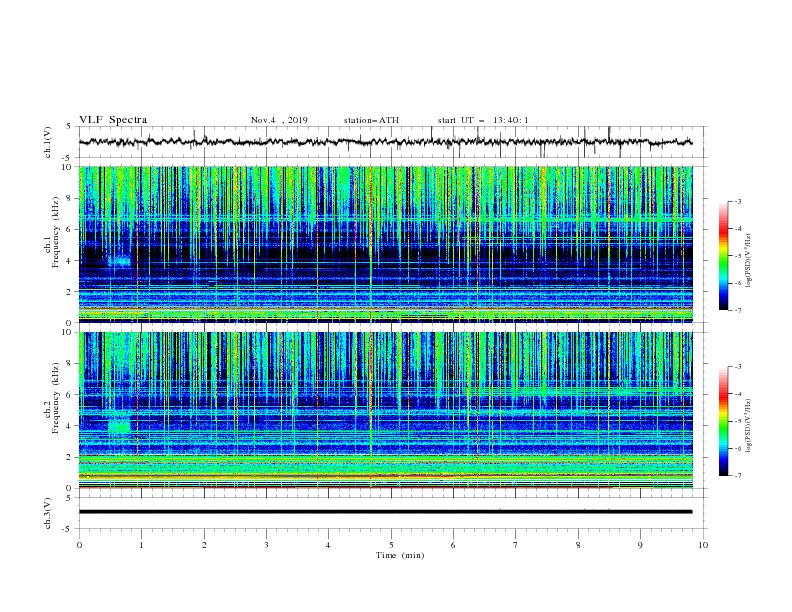Click the "-7" tick on ch.2 color bar
The height and width of the screenshot is (612, 792).
737,475
